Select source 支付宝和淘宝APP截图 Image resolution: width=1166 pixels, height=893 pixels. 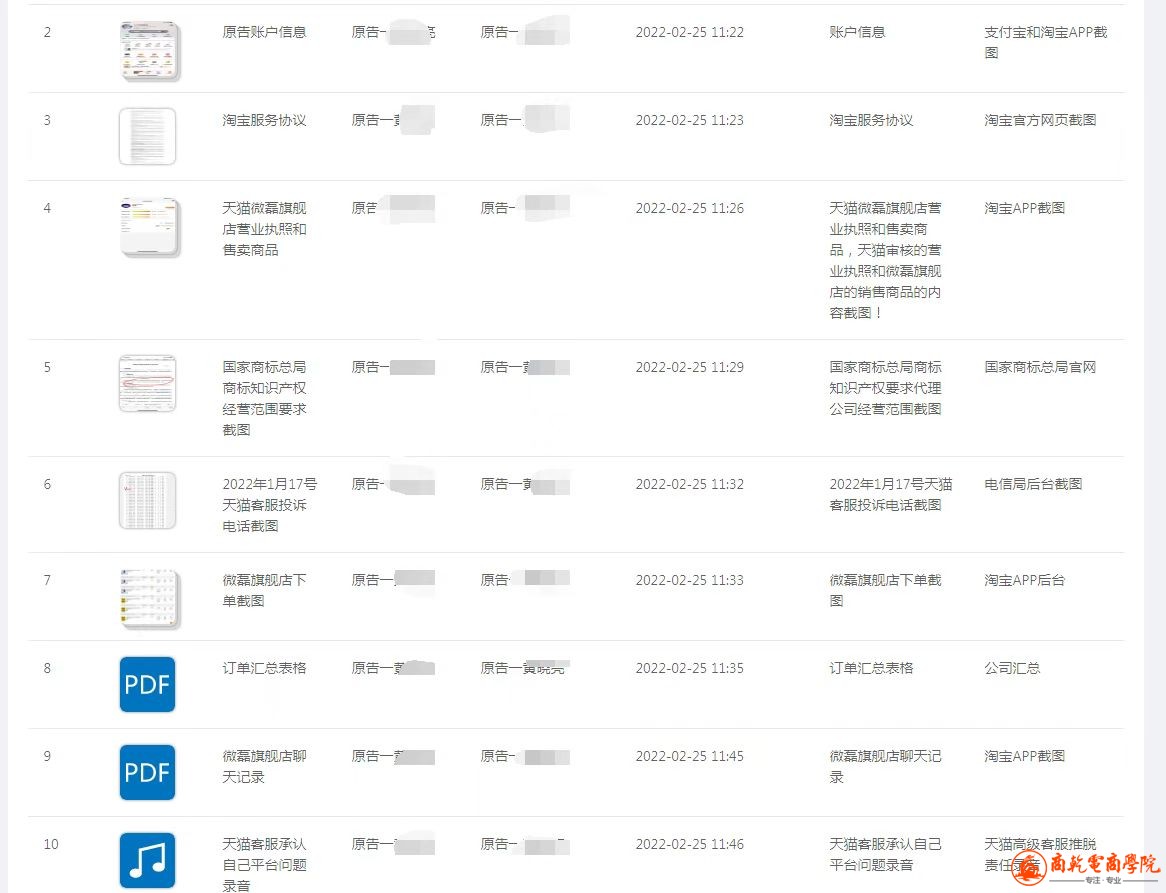tap(1046, 42)
